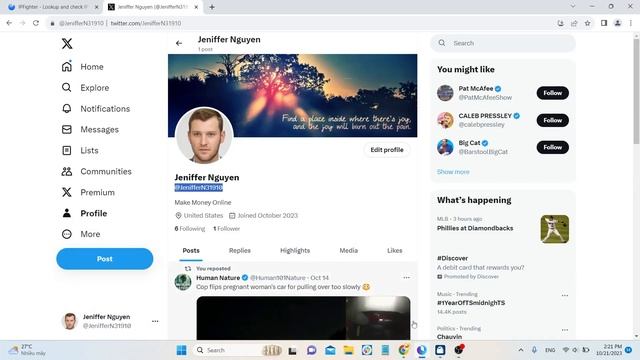This screenshot has height=360, width=640.
Task: Follow CALEB PRESSLEY
Action: 552,120
